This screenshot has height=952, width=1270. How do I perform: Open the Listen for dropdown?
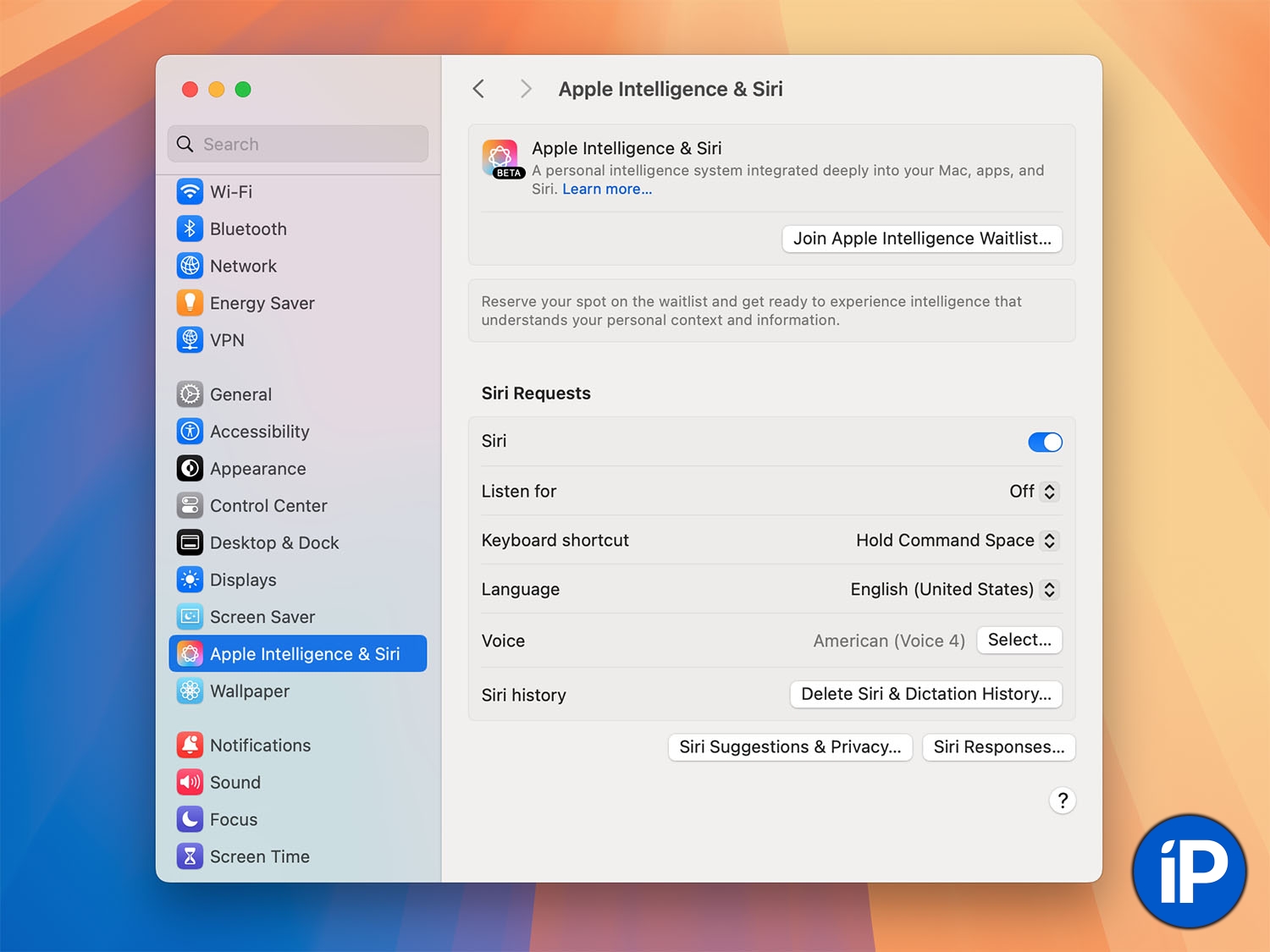pyautogui.click(x=1035, y=492)
